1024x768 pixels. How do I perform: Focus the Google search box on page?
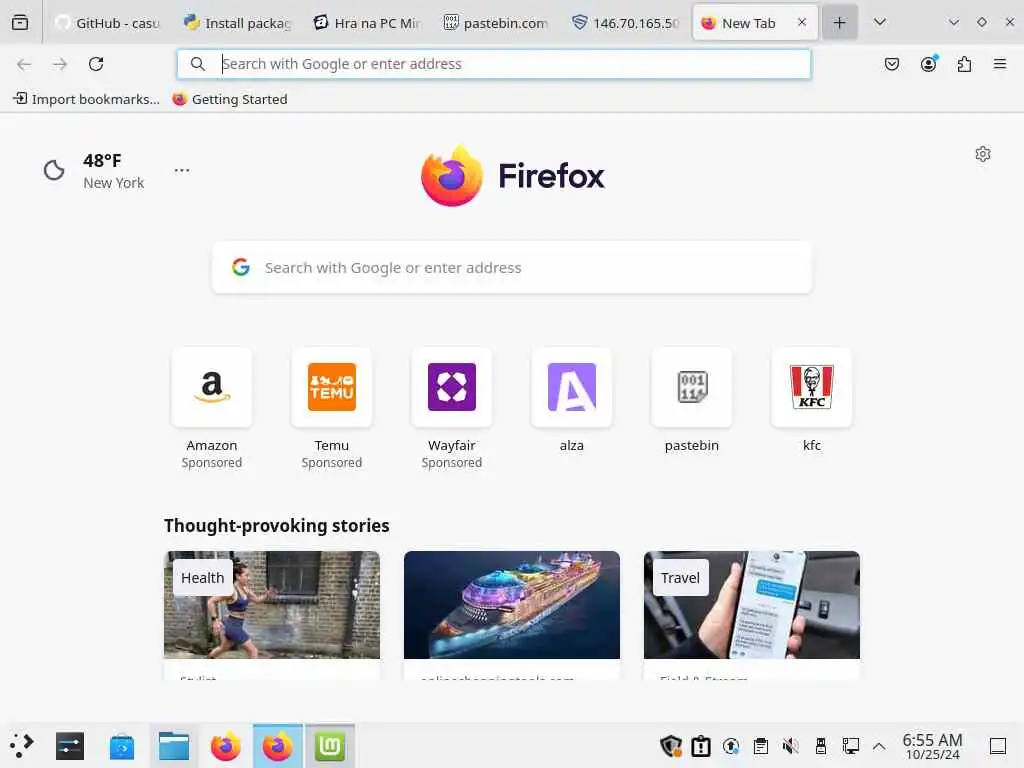point(512,268)
